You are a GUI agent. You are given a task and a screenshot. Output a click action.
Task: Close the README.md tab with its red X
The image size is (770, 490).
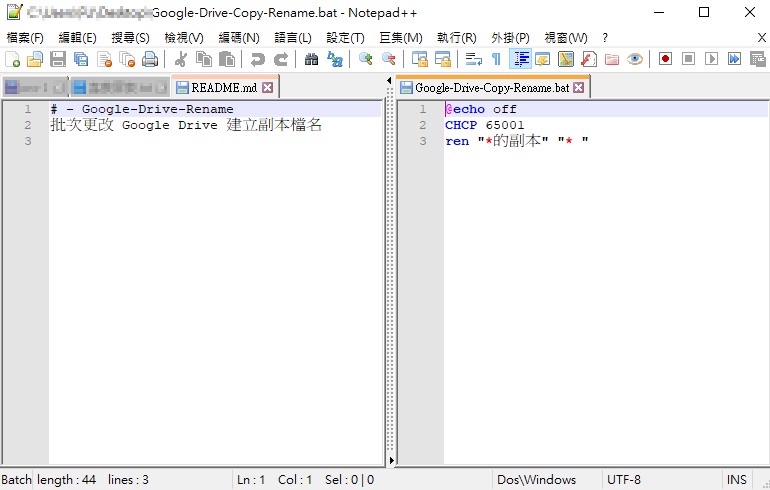[x=267, y=87]
